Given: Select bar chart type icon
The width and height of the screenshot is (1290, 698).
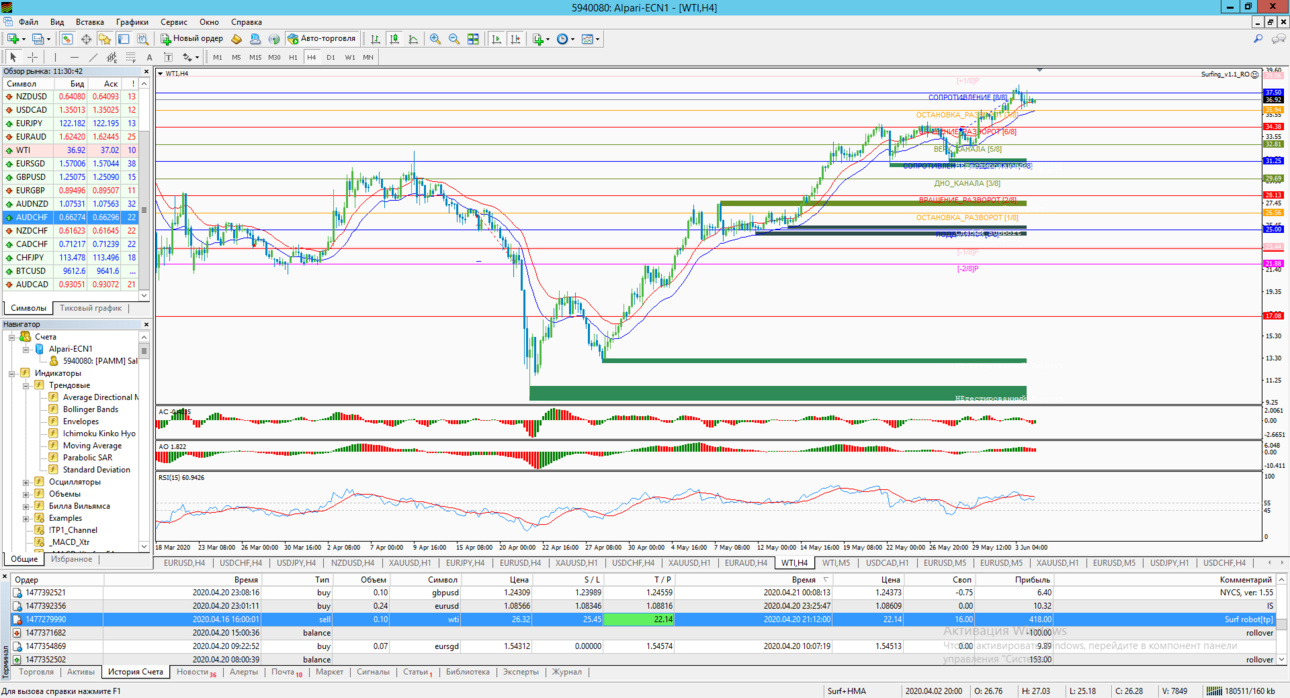Looking at the screenshot, I should [375, 39].
